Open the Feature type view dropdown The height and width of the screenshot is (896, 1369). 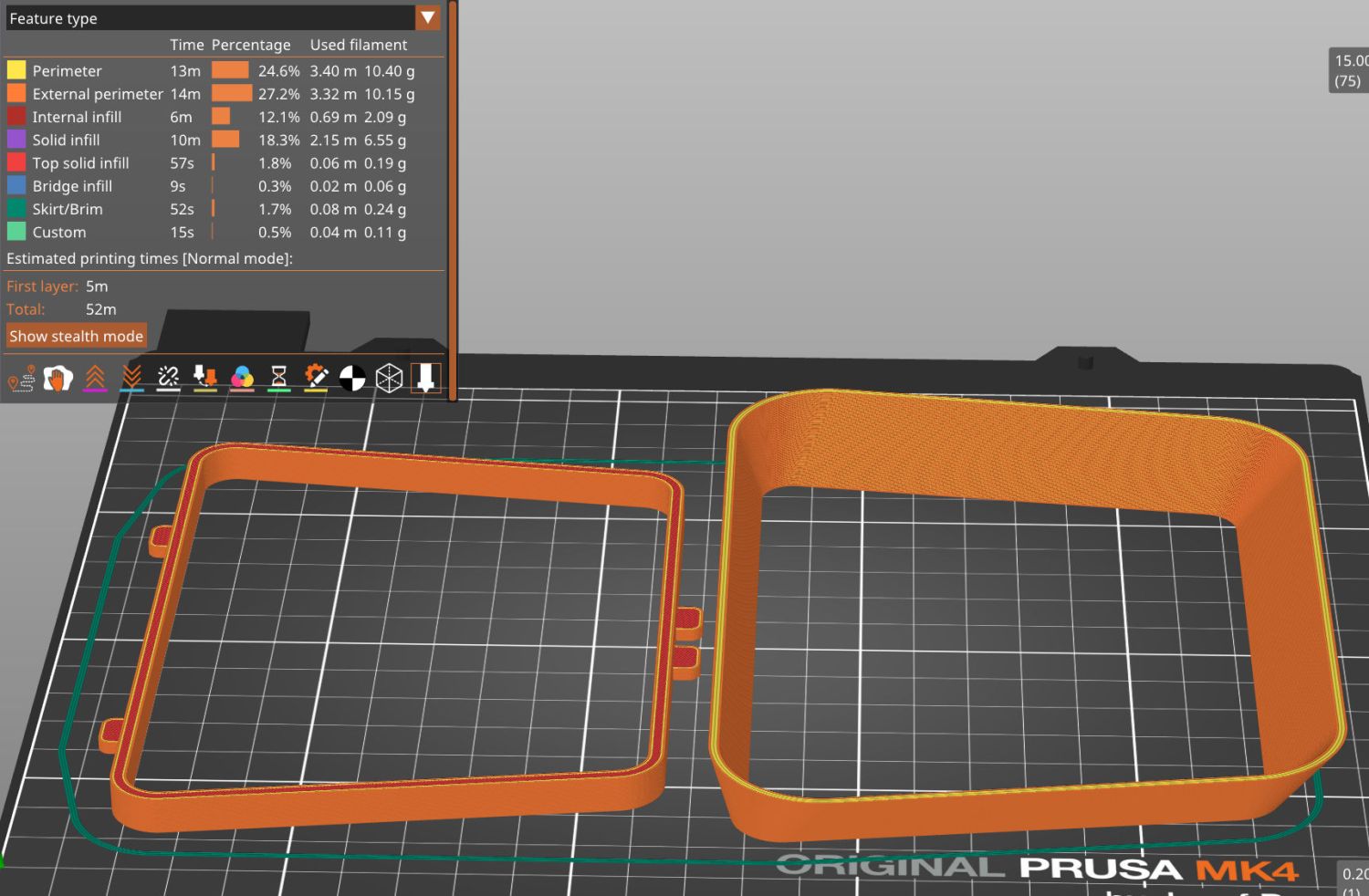click(x=427, y=18)
